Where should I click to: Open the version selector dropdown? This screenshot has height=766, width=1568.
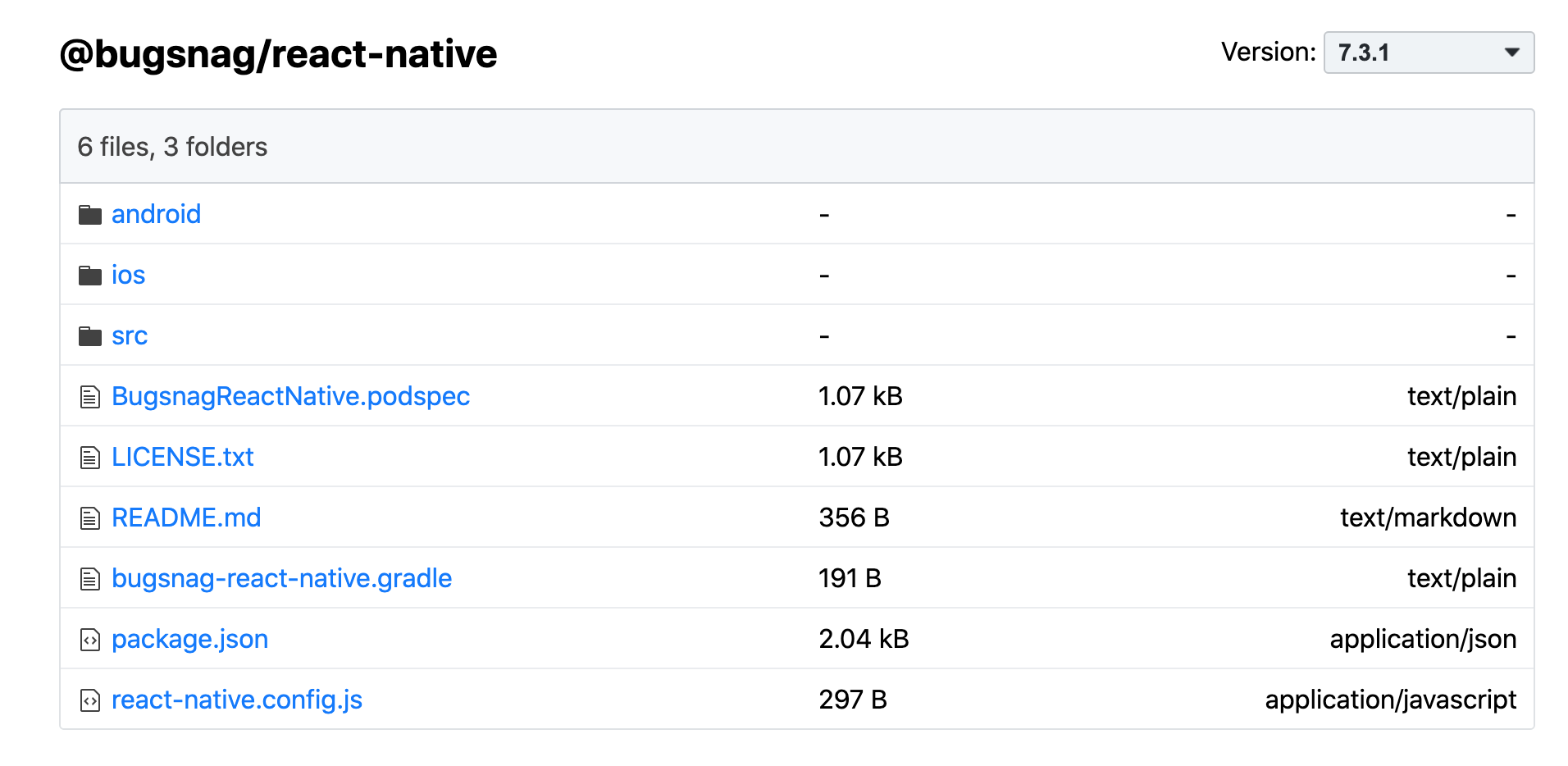pyautogui.click(x=1428, y=52)
